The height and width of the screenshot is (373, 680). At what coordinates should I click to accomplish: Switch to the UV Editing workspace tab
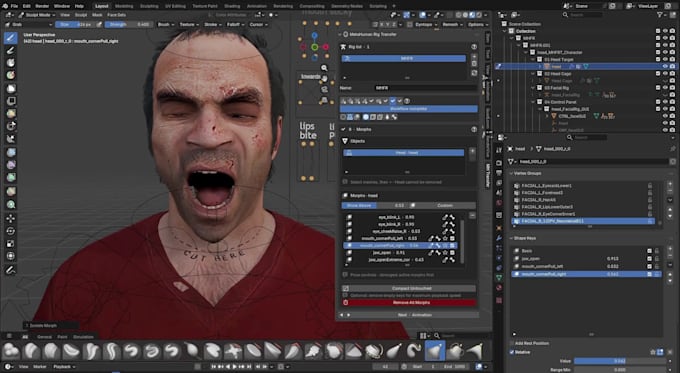(x=175, y=6)
